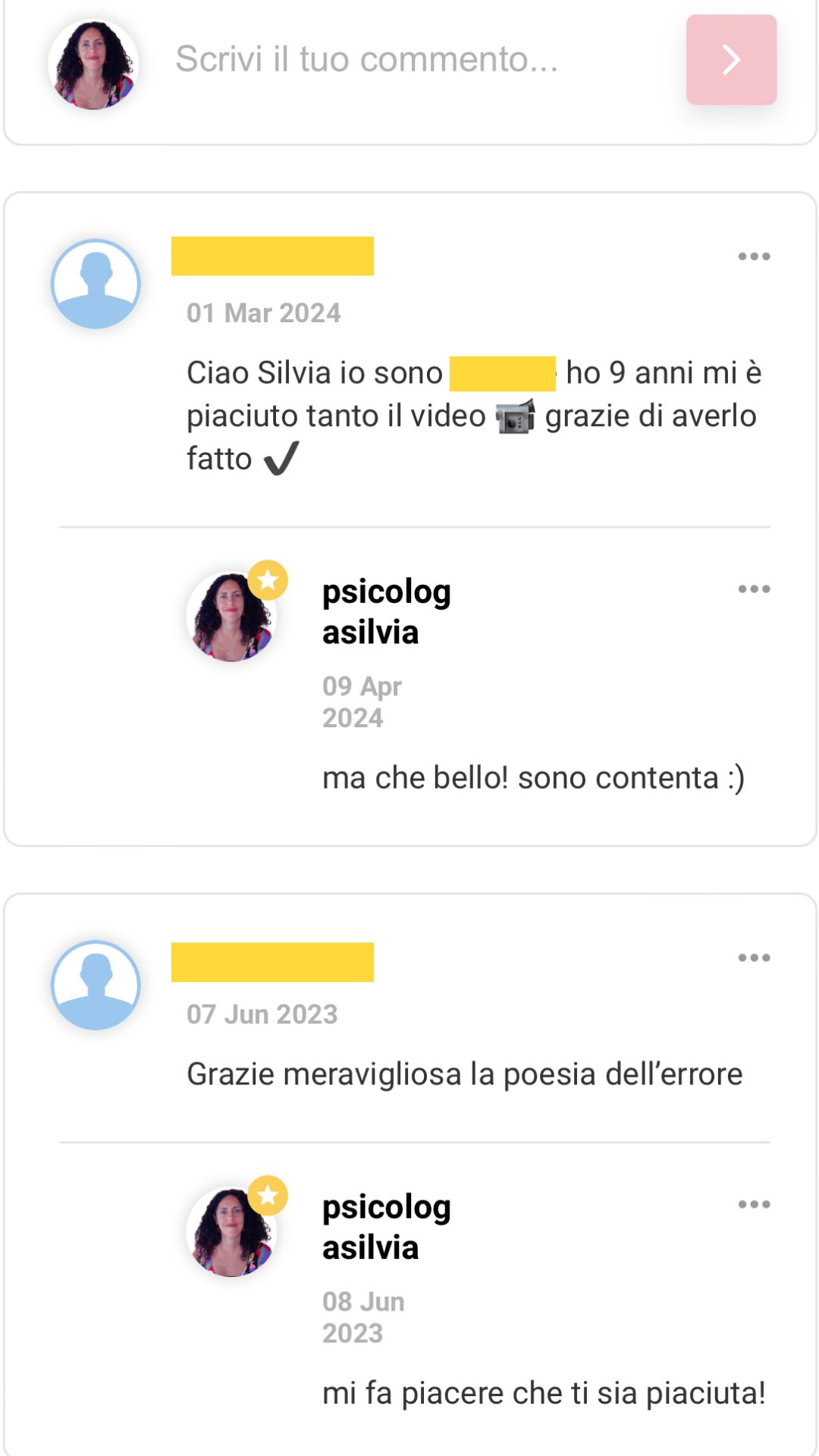This screenshot has height=1456, width=819.
Task: Click the video camera emoji in the comment
Action: point(515,416)
